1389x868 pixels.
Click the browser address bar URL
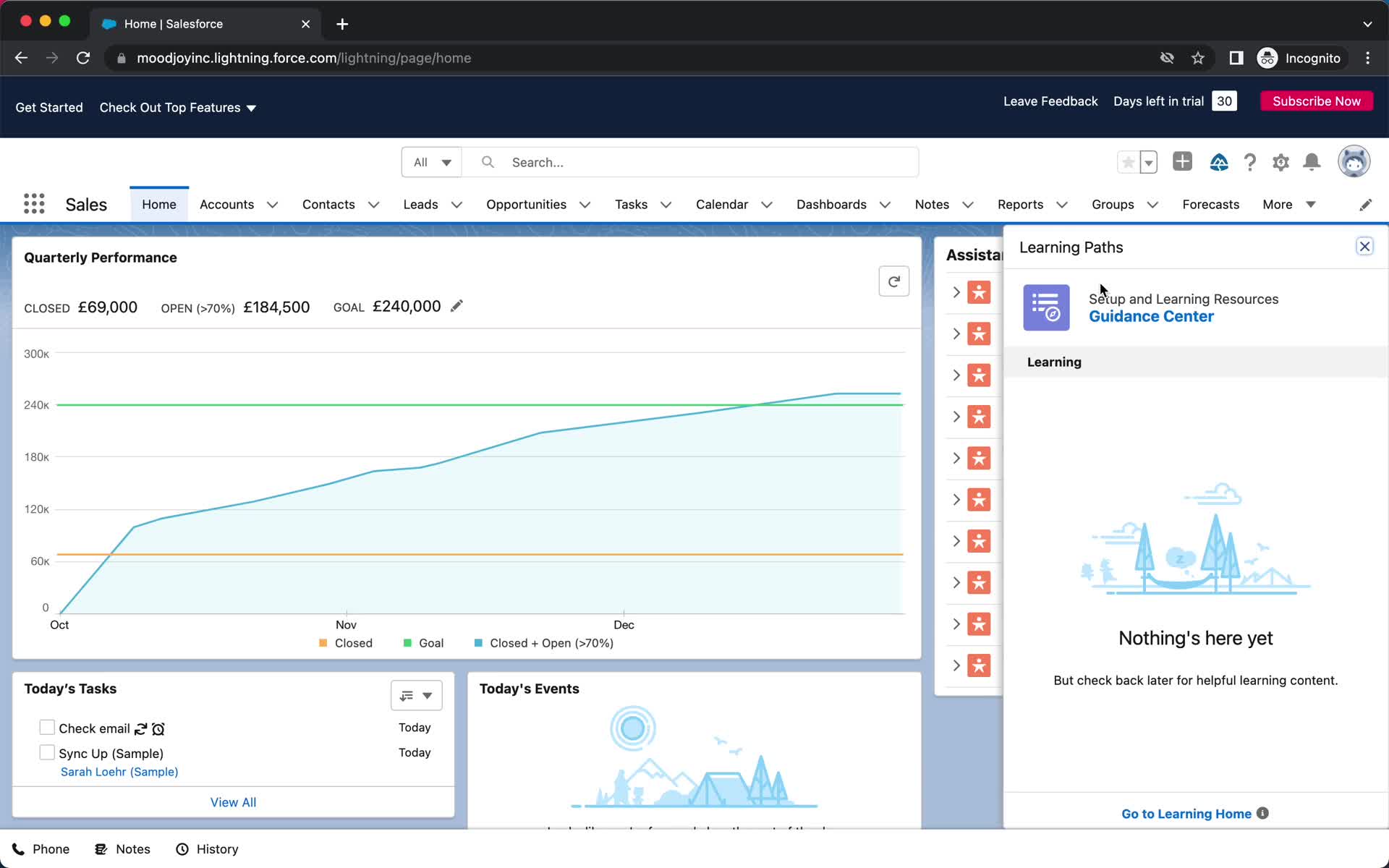[304, 58]
